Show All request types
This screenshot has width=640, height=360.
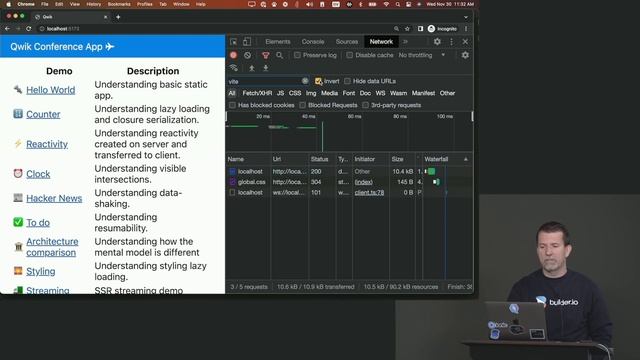[232, 93]
